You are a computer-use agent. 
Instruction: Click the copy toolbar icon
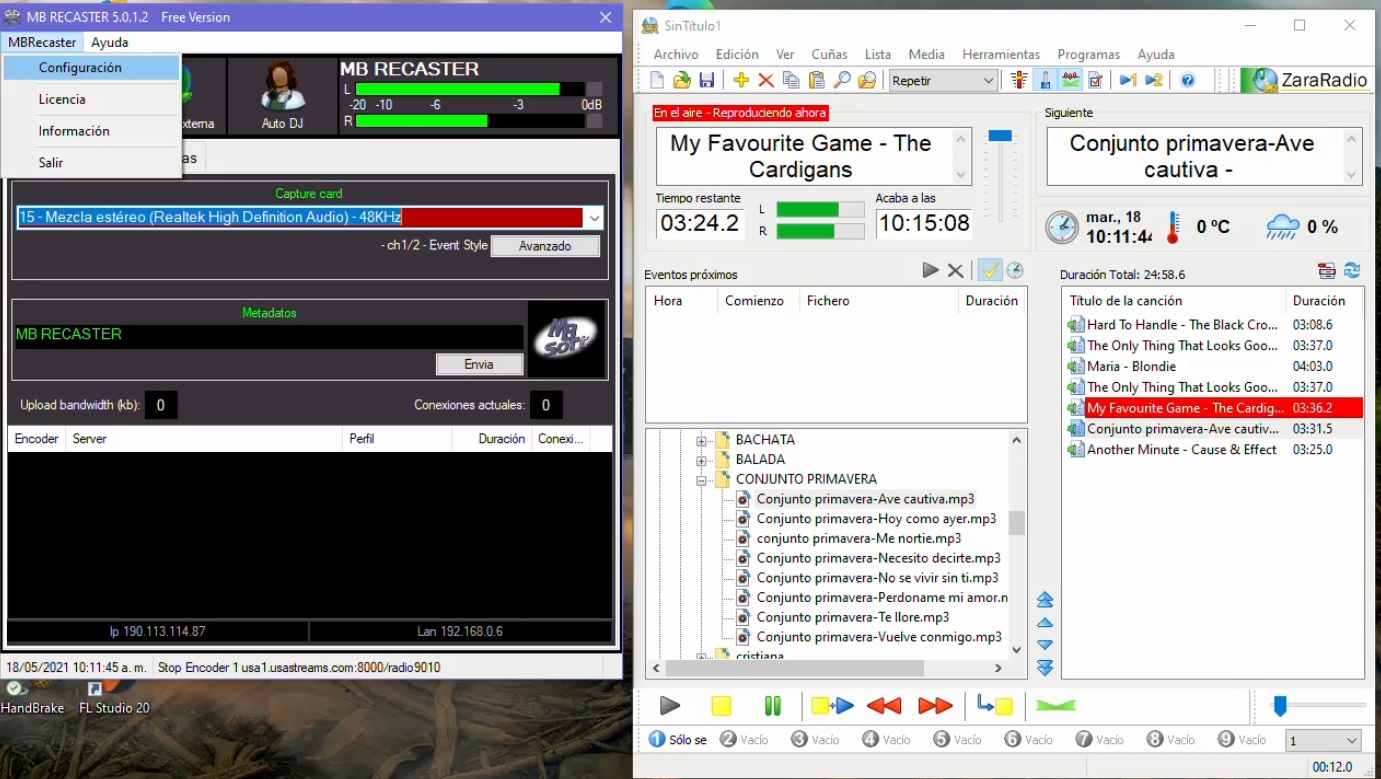(791, 80)
